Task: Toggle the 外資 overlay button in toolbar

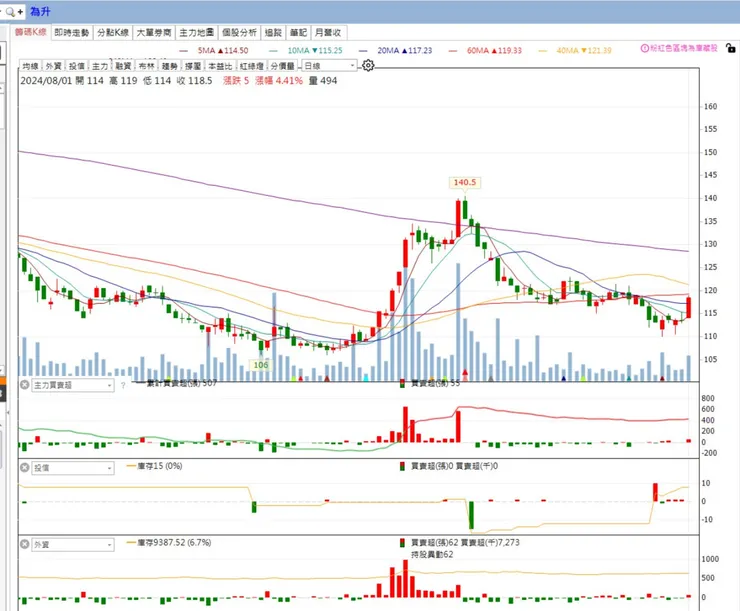Action: (x=53, y=66)
